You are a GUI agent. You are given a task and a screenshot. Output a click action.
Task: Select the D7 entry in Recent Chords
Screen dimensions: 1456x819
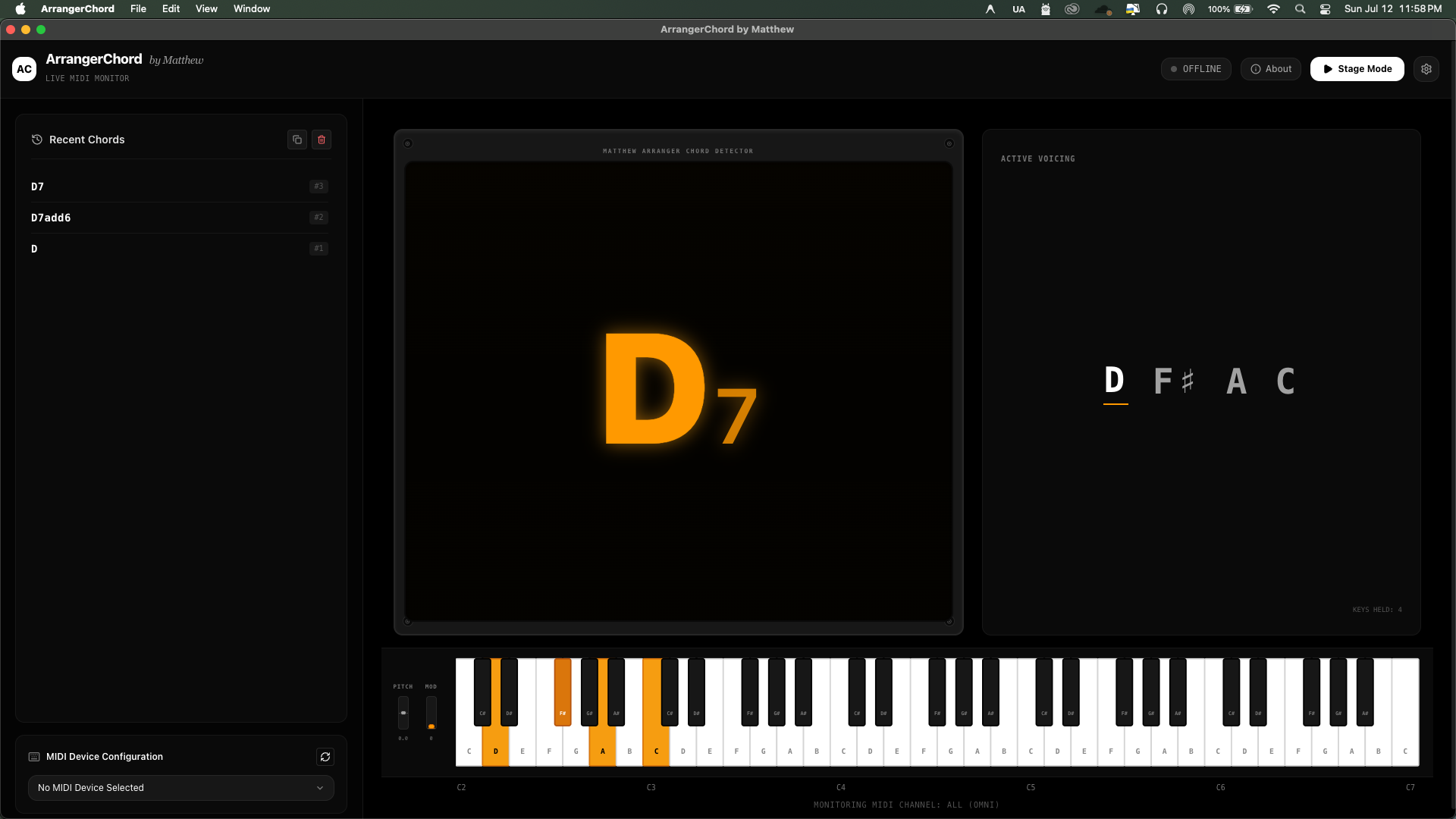(x=180, y=187)
